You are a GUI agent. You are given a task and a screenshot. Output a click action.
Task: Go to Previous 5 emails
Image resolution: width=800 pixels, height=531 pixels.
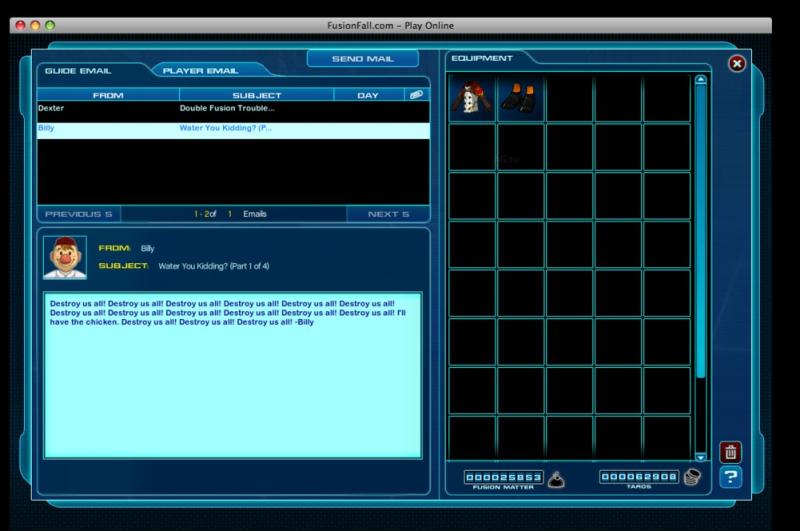[79, 214]
